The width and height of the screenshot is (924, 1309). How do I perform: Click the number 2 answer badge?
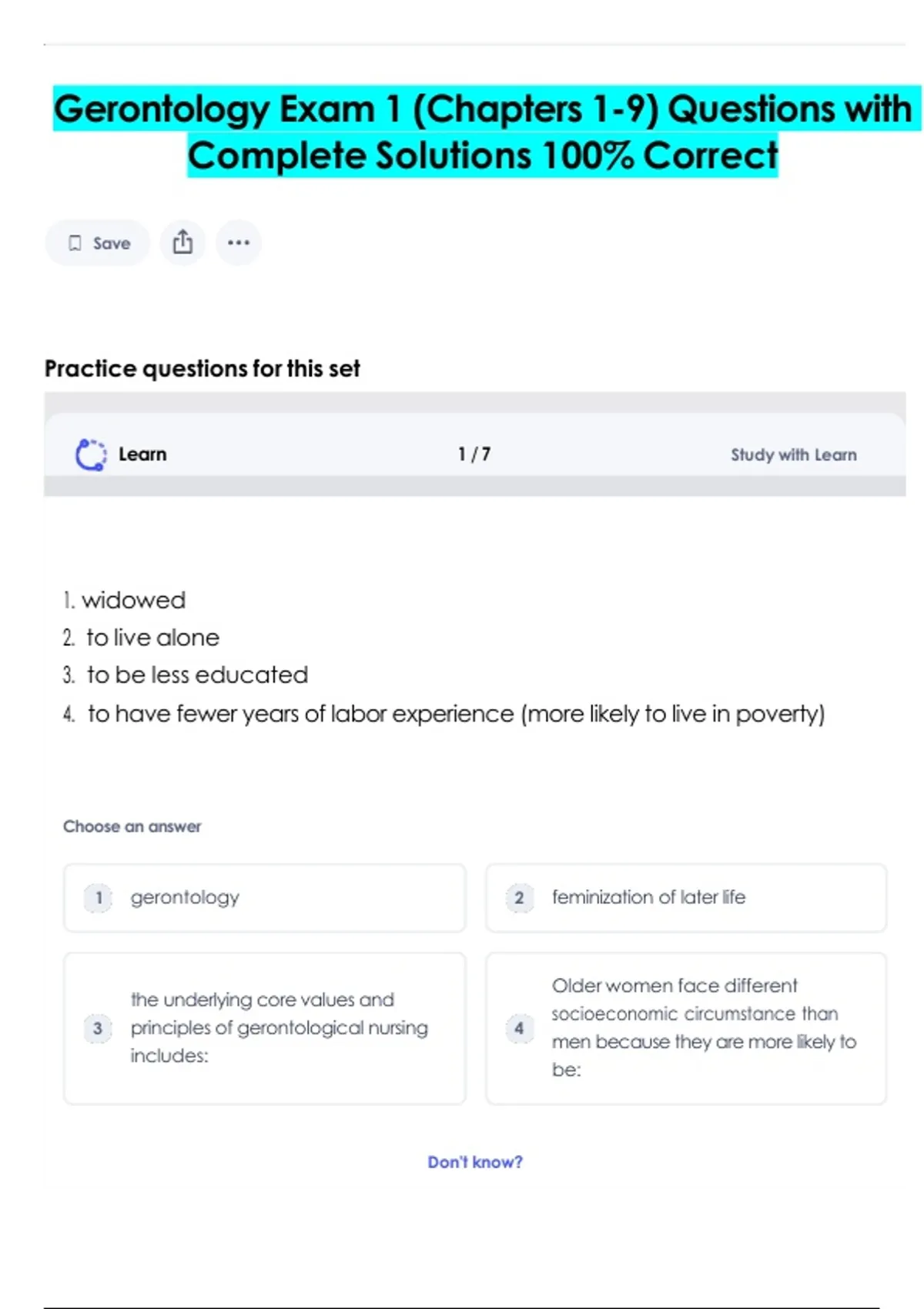[x=519, y=898]
